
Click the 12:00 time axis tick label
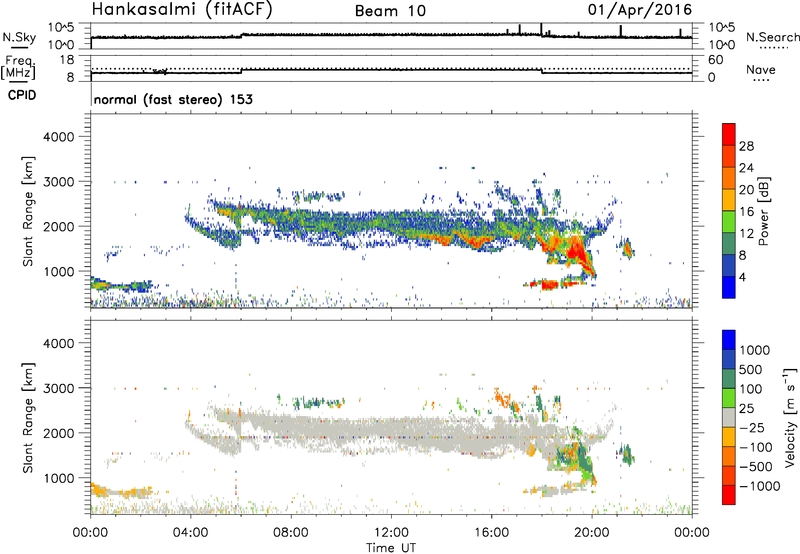391,532
